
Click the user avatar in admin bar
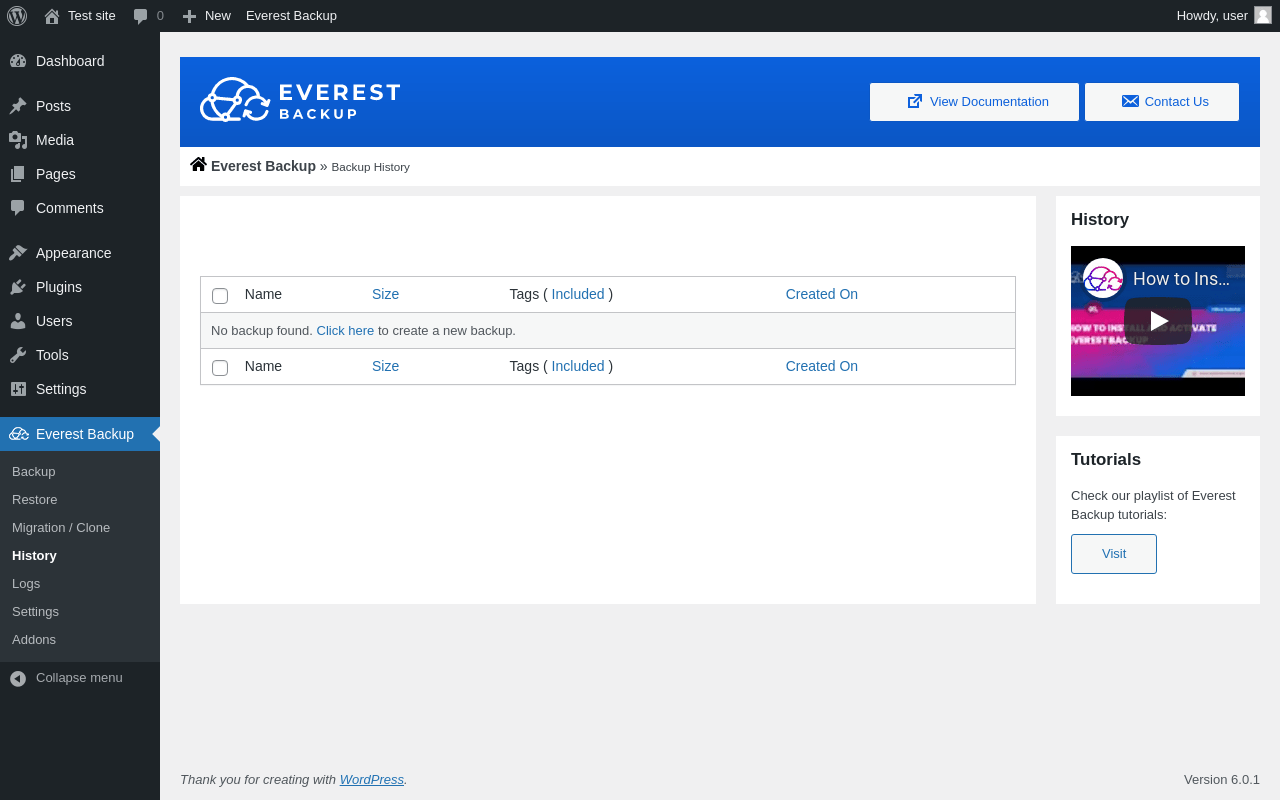1263,15
